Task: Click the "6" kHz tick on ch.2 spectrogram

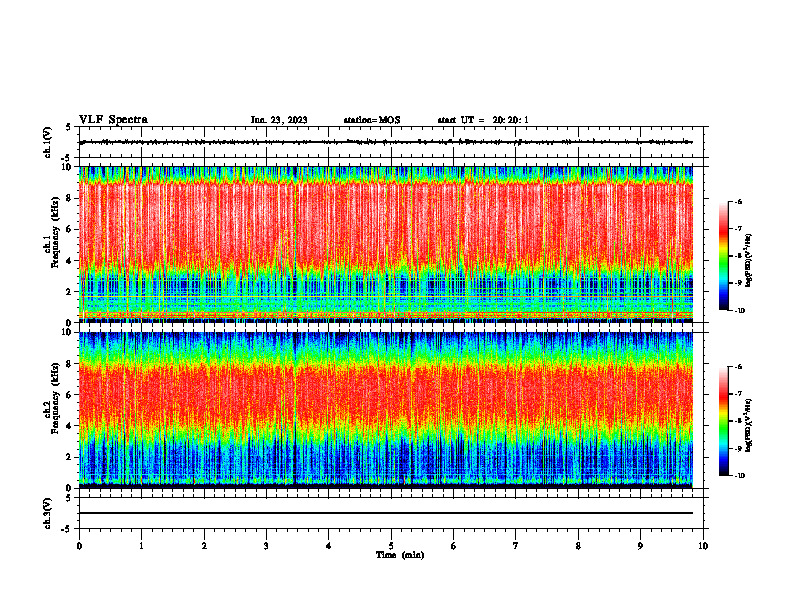Action: (70, 395)
